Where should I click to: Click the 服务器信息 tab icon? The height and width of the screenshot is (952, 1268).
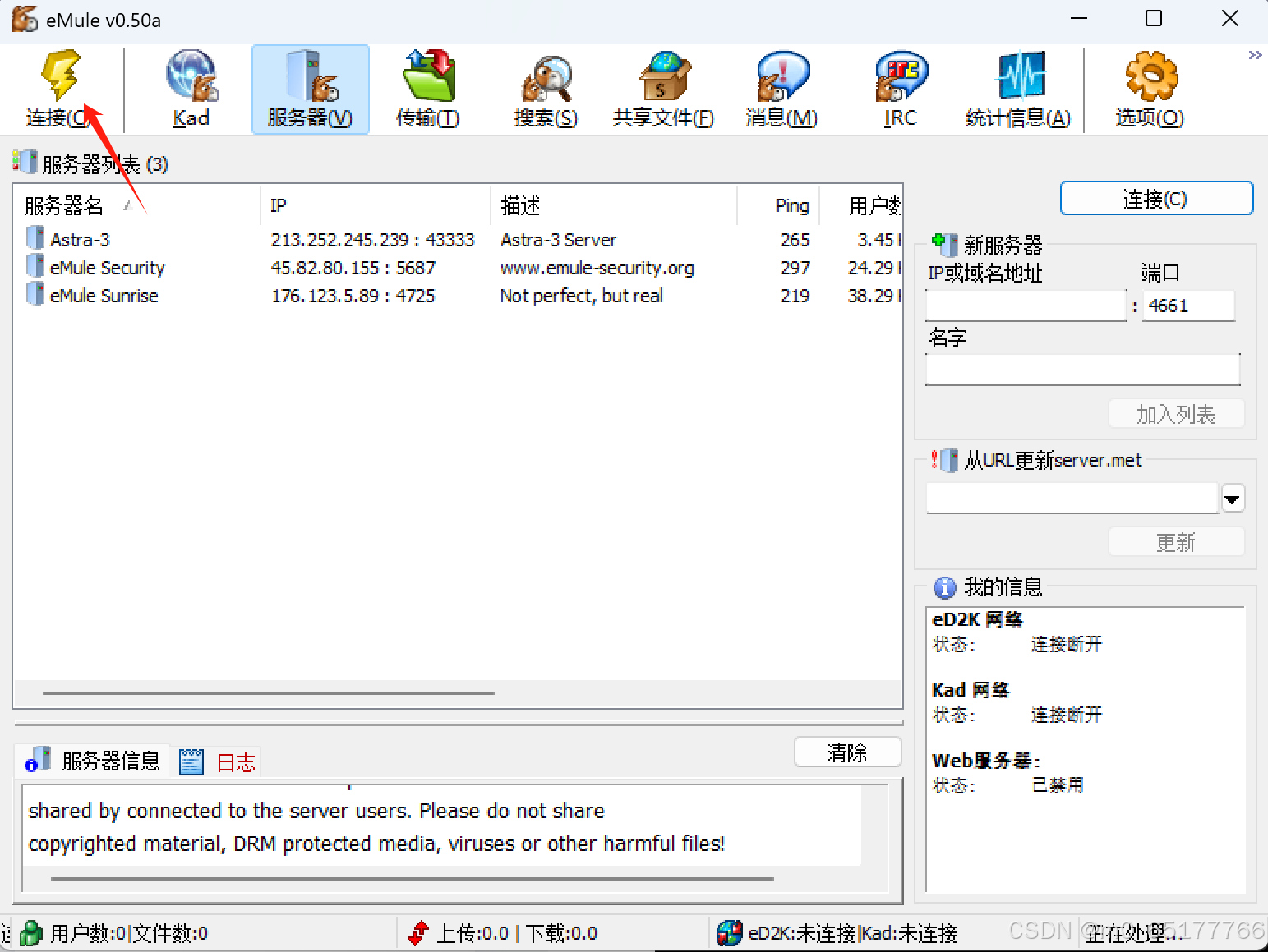pyautogui.click(x=37, y=761)
